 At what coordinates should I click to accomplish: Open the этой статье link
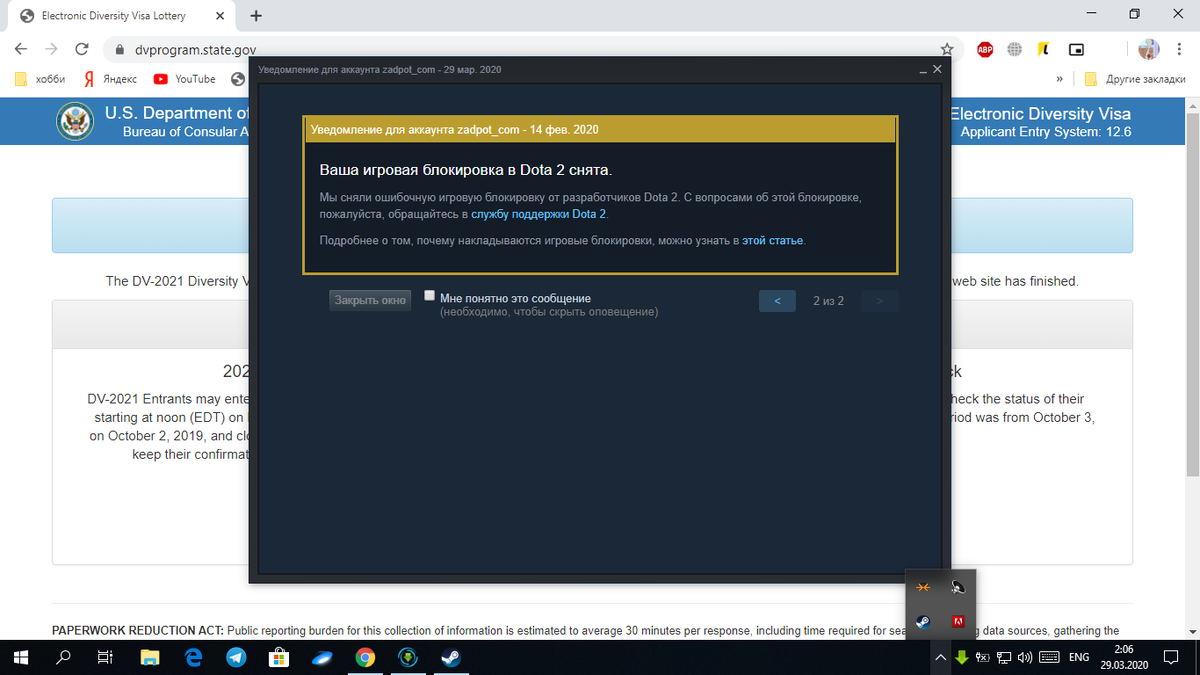pyautogui.click(x=772, y=241)
